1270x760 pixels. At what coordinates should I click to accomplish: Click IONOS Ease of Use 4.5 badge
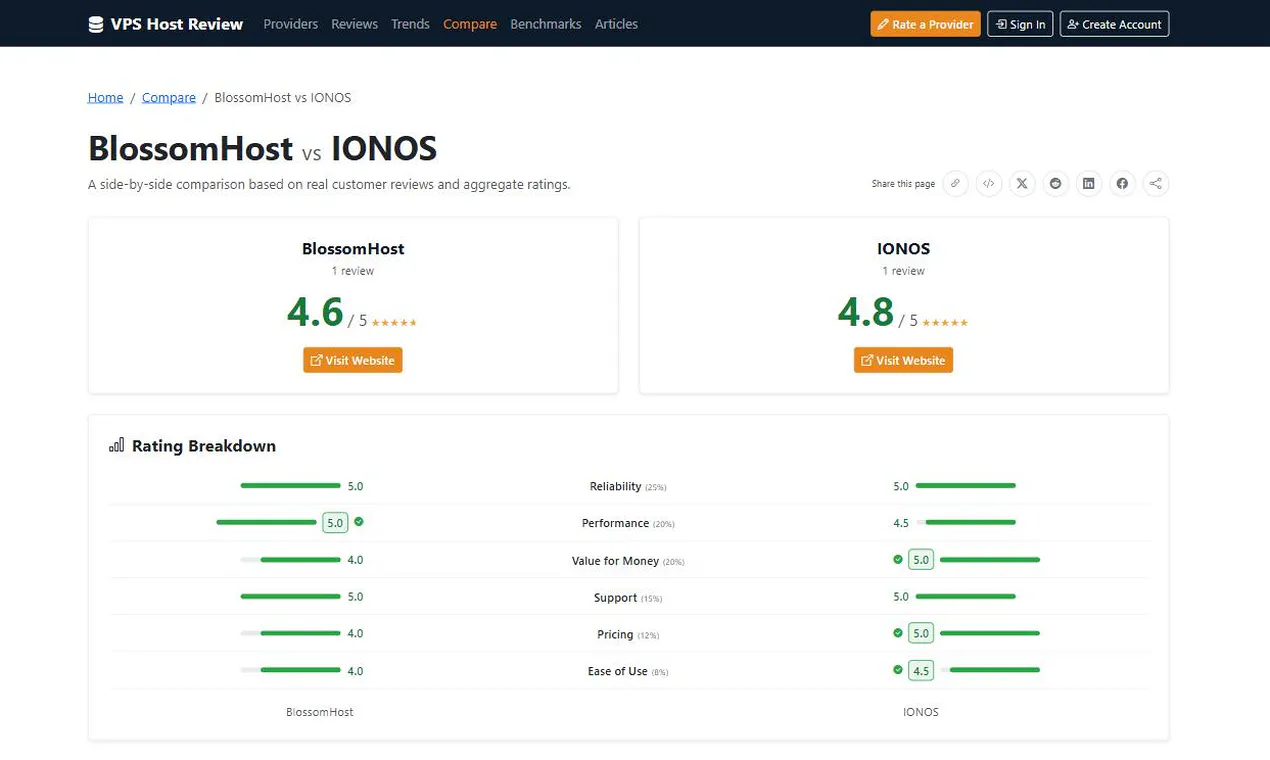point(921,670)
